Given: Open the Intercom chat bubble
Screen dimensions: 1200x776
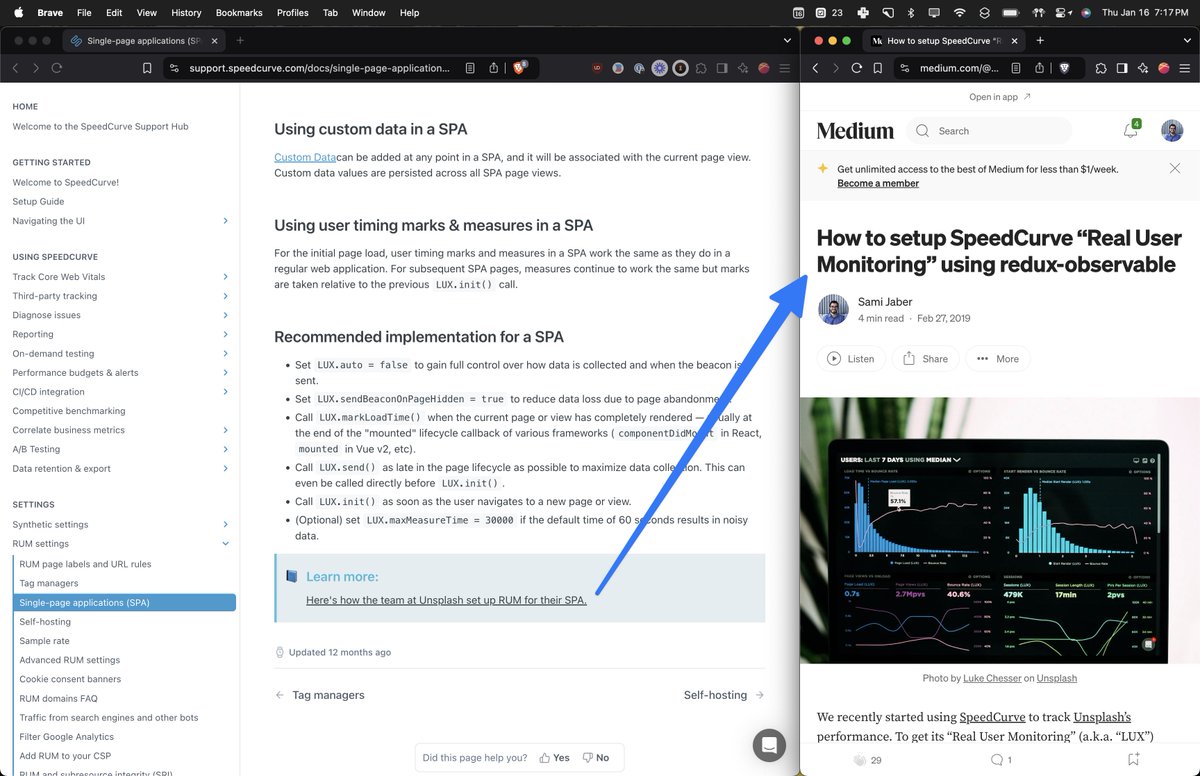Looking at the screenshot, I should 769,745.
